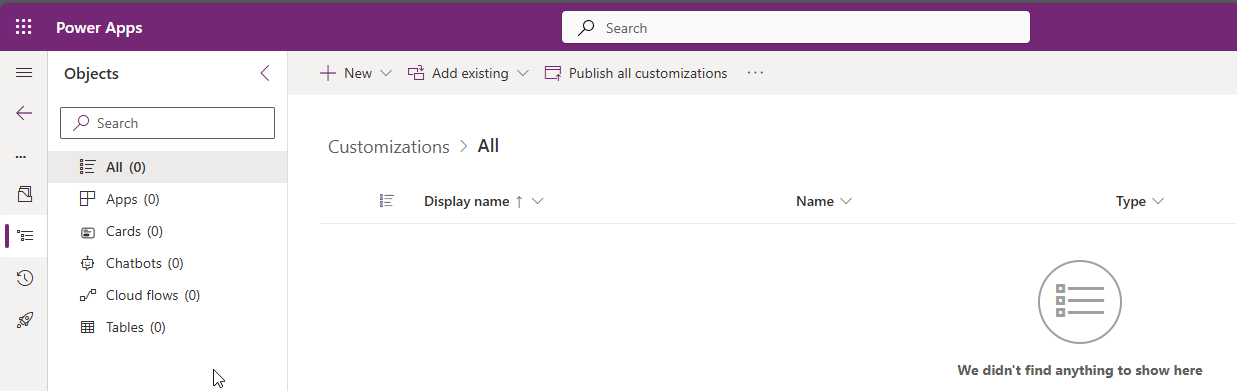
Task: Select the Objects list icon in left rail
Action: click(26, 236)
